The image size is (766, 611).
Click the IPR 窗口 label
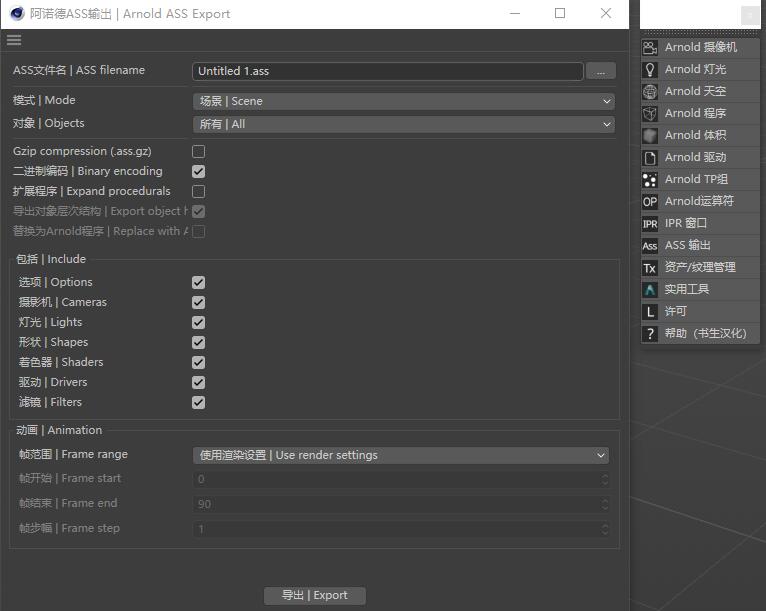(685, 224)
